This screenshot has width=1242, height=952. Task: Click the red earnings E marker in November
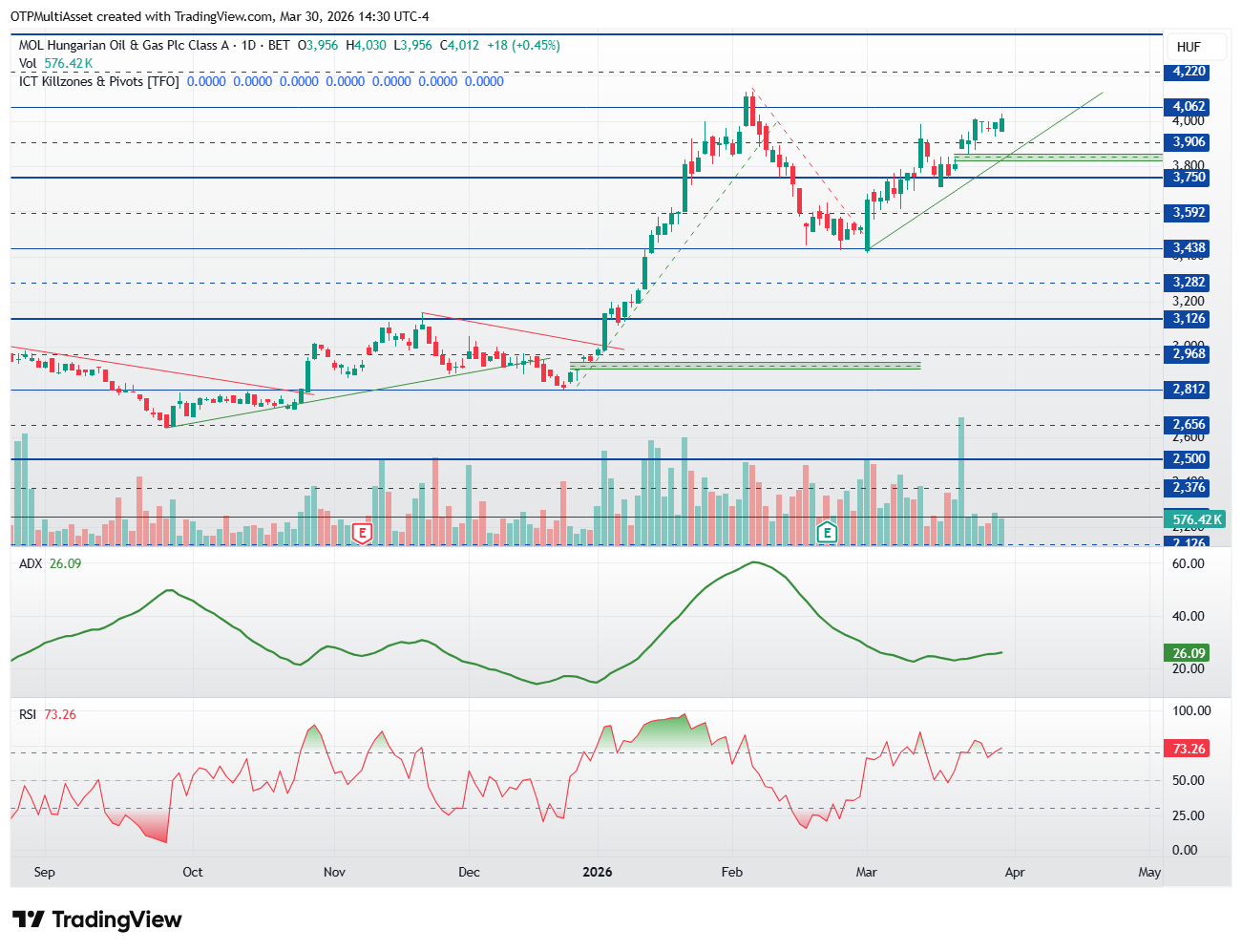coord(362,533)
